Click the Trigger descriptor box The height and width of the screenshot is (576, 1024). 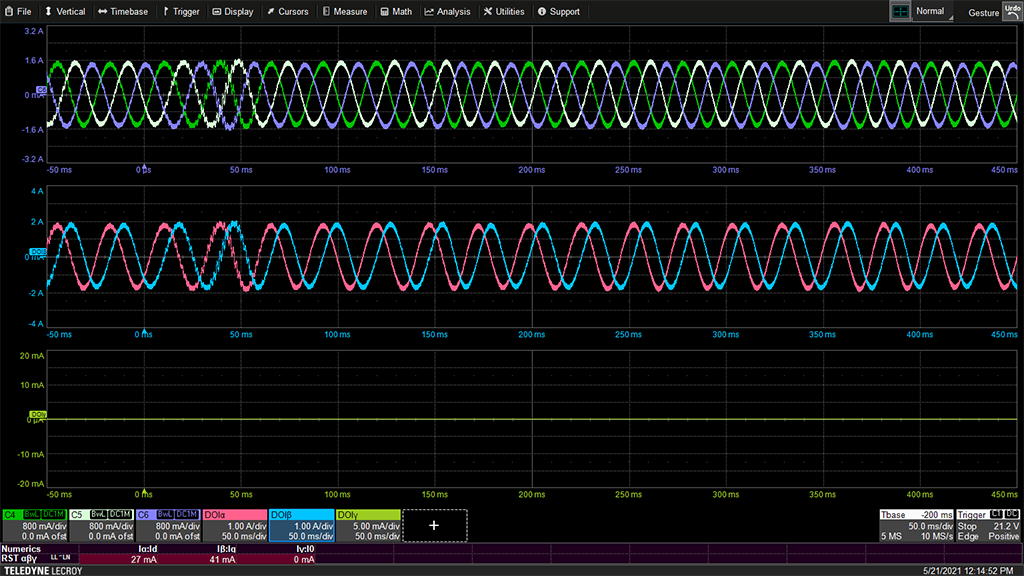coord(988,525)
